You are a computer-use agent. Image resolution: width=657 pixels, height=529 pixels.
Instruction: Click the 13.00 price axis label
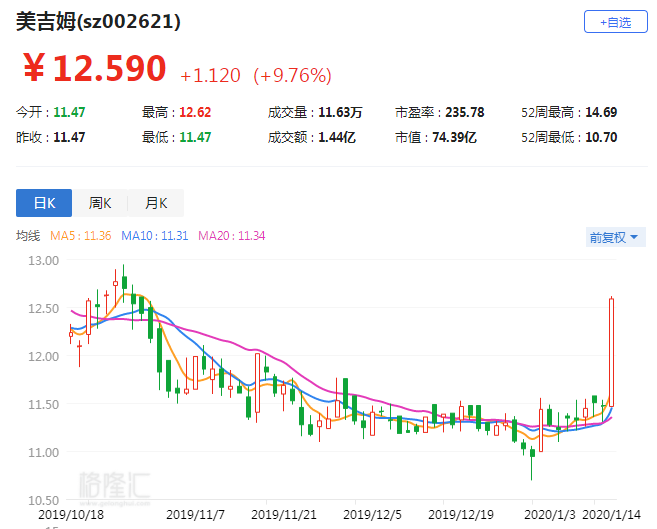[44, 261]
